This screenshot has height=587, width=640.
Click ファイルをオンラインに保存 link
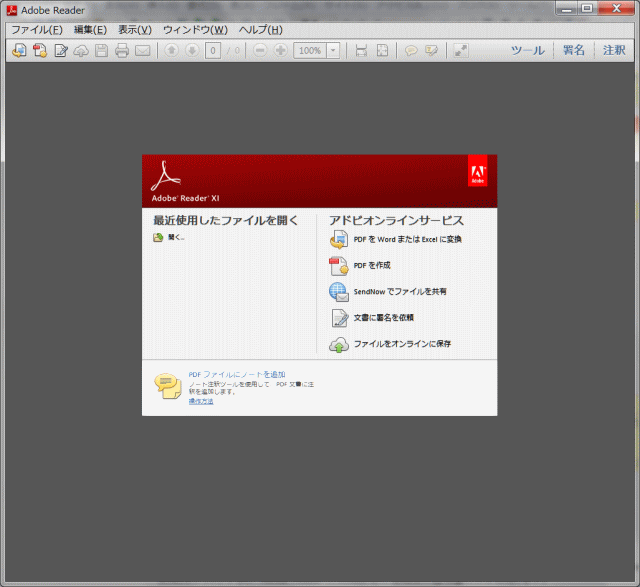click(x=402, y=344)
